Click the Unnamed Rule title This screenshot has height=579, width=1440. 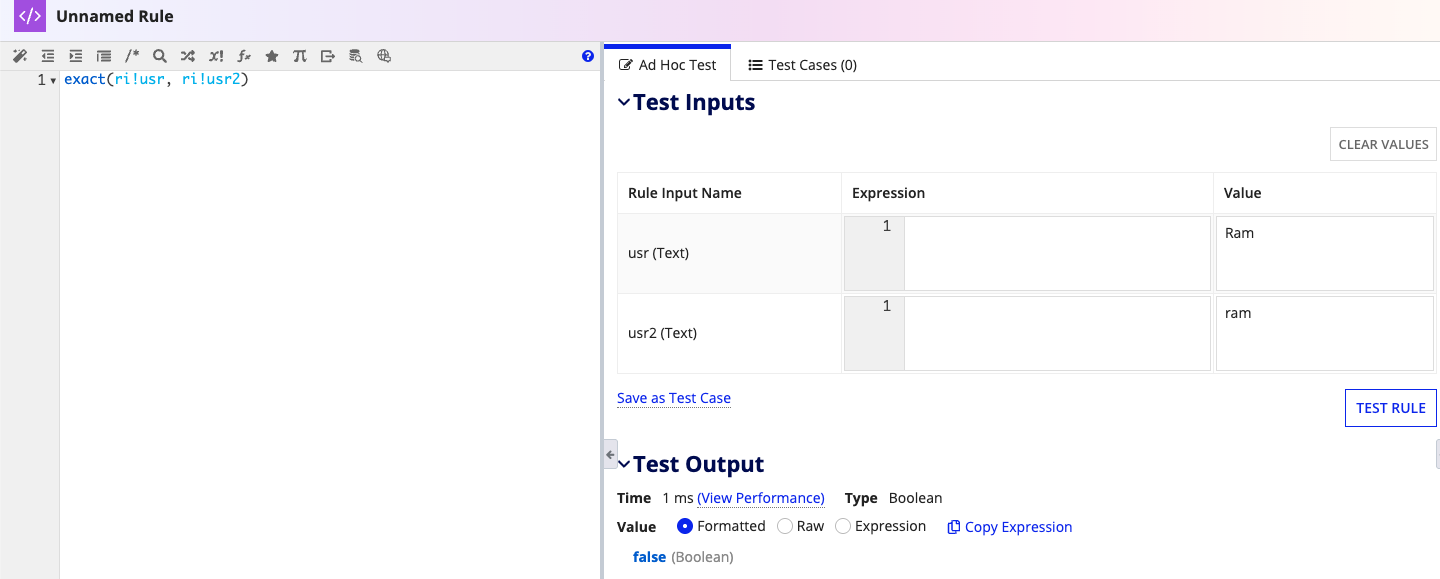click(115, 17)
